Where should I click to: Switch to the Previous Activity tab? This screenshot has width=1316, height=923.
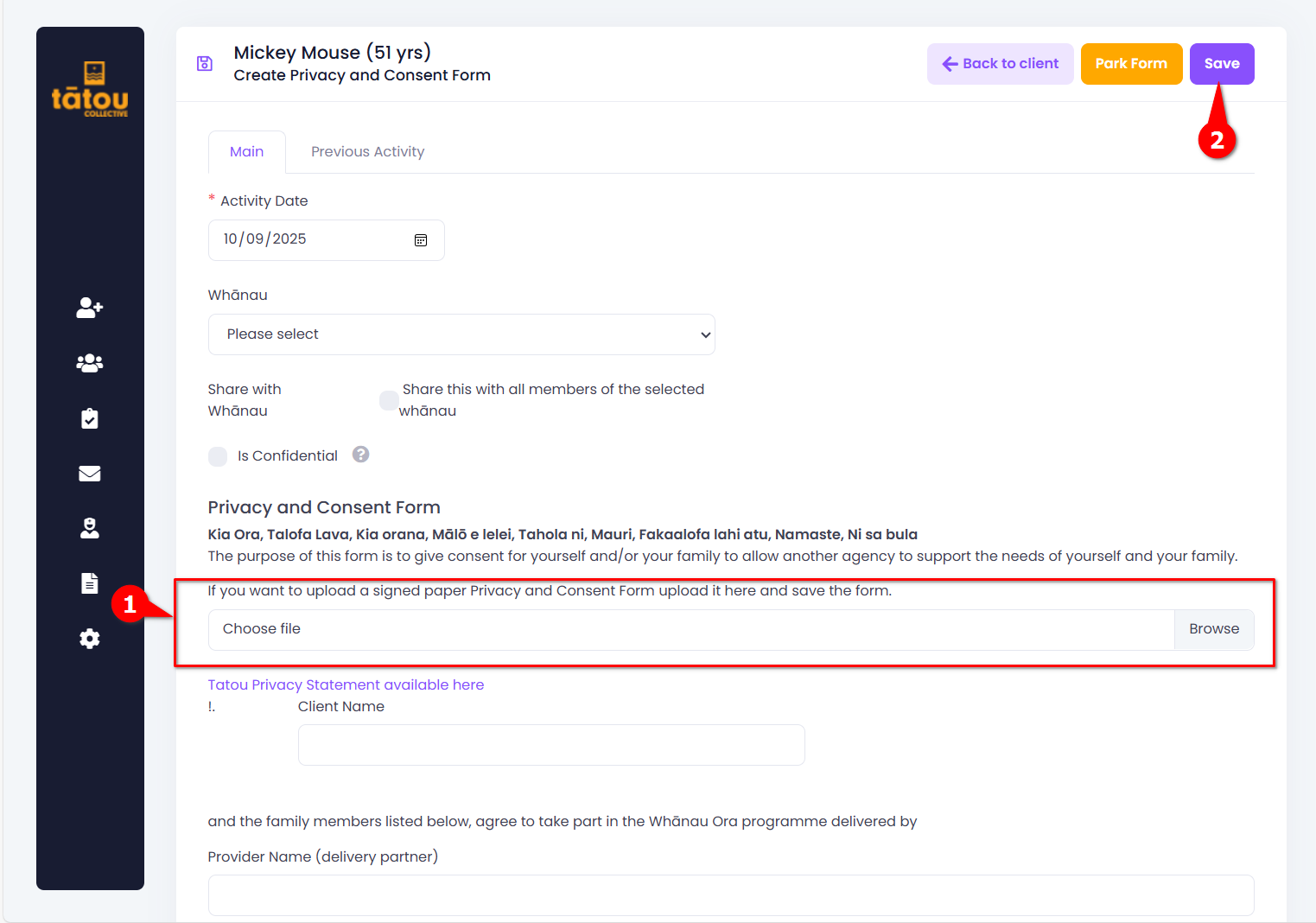(x=368, y=152)
